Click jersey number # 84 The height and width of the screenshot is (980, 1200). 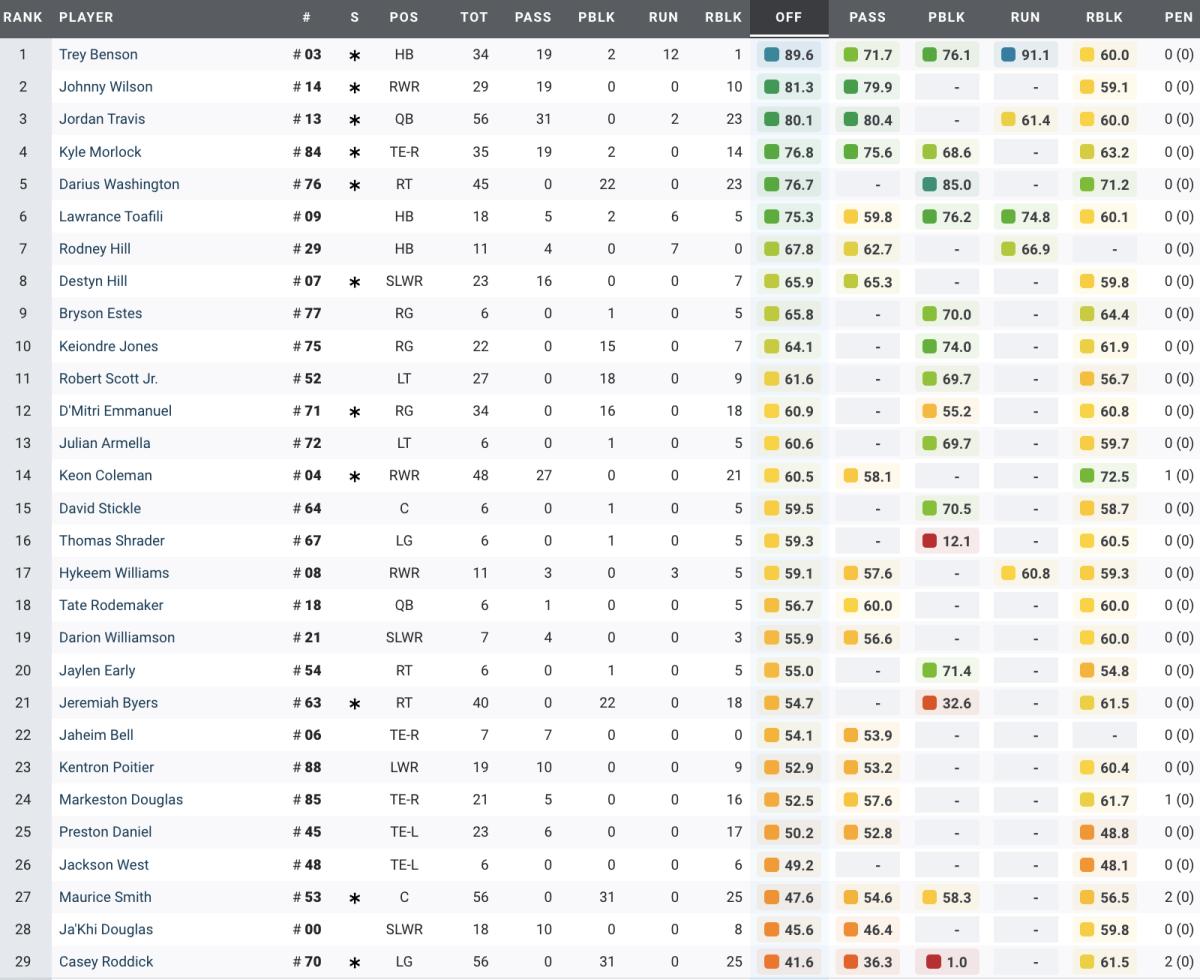[307, 152]
